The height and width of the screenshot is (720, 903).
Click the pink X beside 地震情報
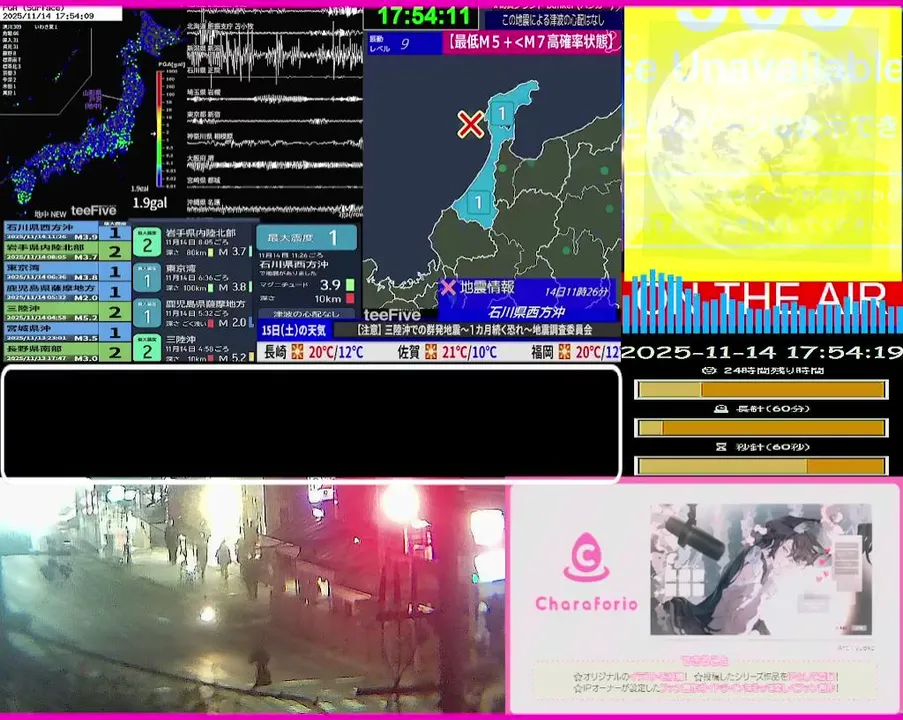click(448, 287)
